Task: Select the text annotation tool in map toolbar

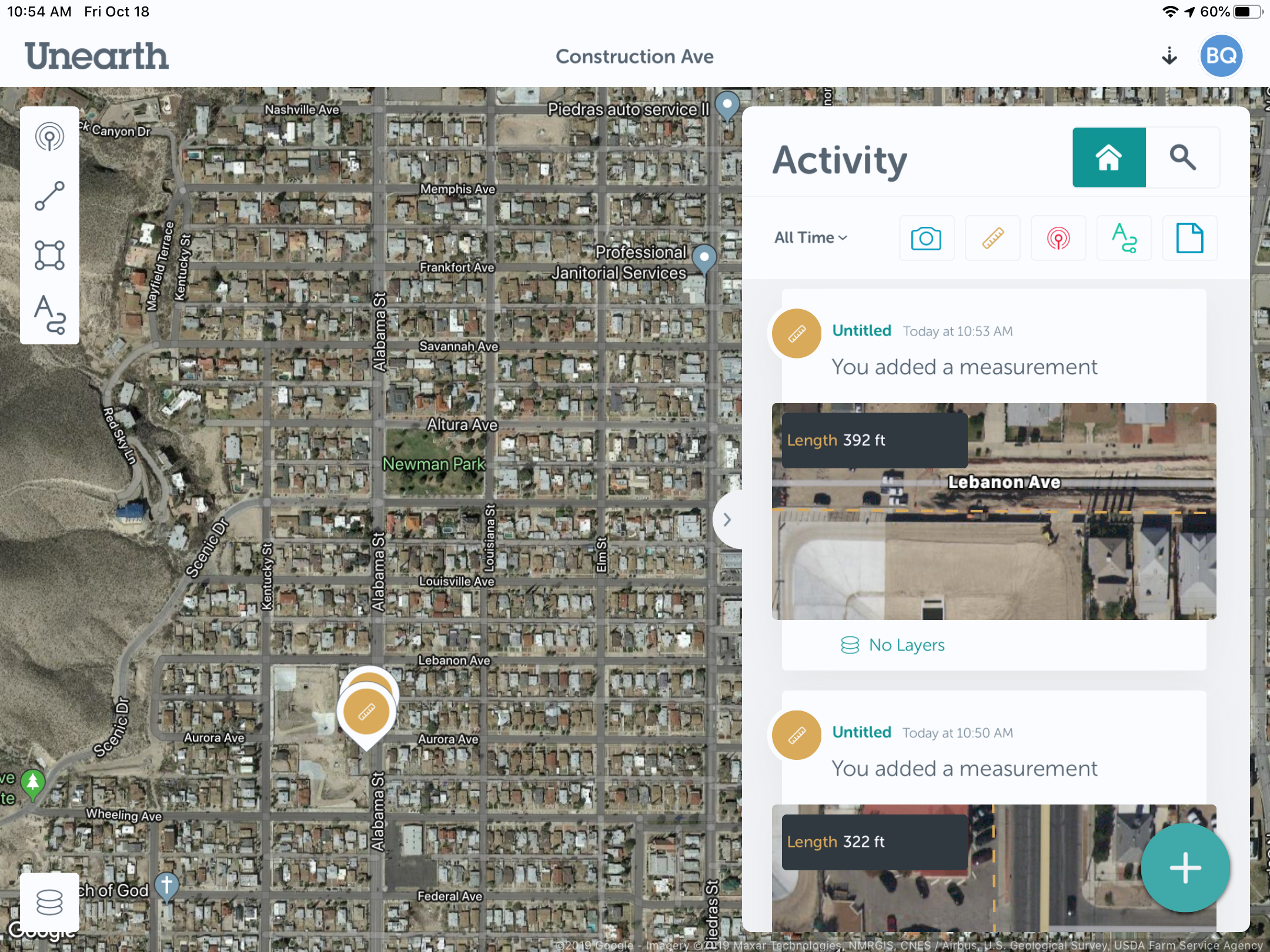Action: tap(49, 314)
